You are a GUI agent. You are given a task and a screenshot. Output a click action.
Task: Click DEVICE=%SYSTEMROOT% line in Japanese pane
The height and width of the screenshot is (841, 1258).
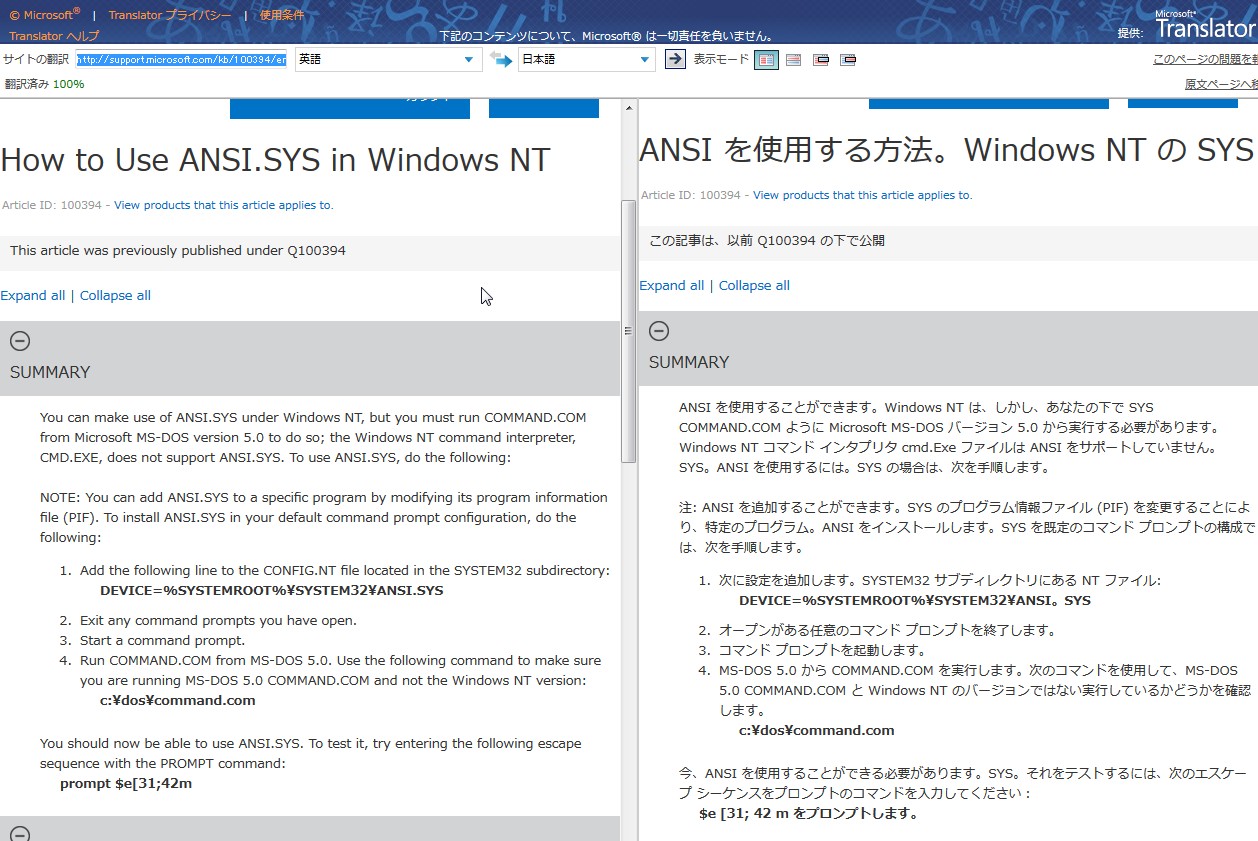[915, 600]
